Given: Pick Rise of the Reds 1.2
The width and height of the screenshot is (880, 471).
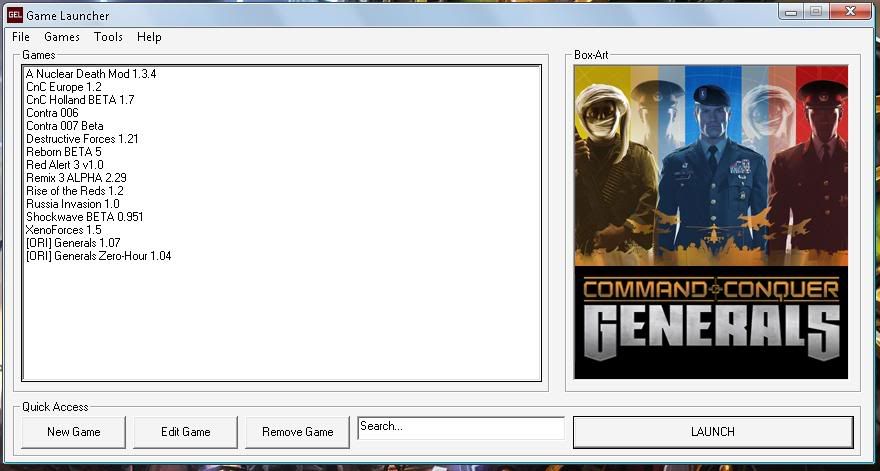Looking at the screenshot, I should [x=75, y=191].
